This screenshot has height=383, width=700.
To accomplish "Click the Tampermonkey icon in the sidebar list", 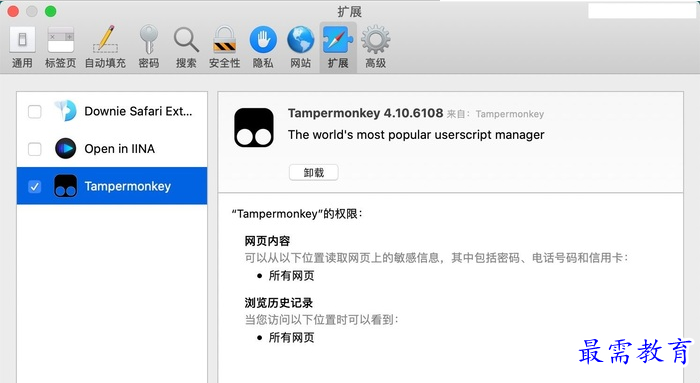I will (x=65, y=186).
